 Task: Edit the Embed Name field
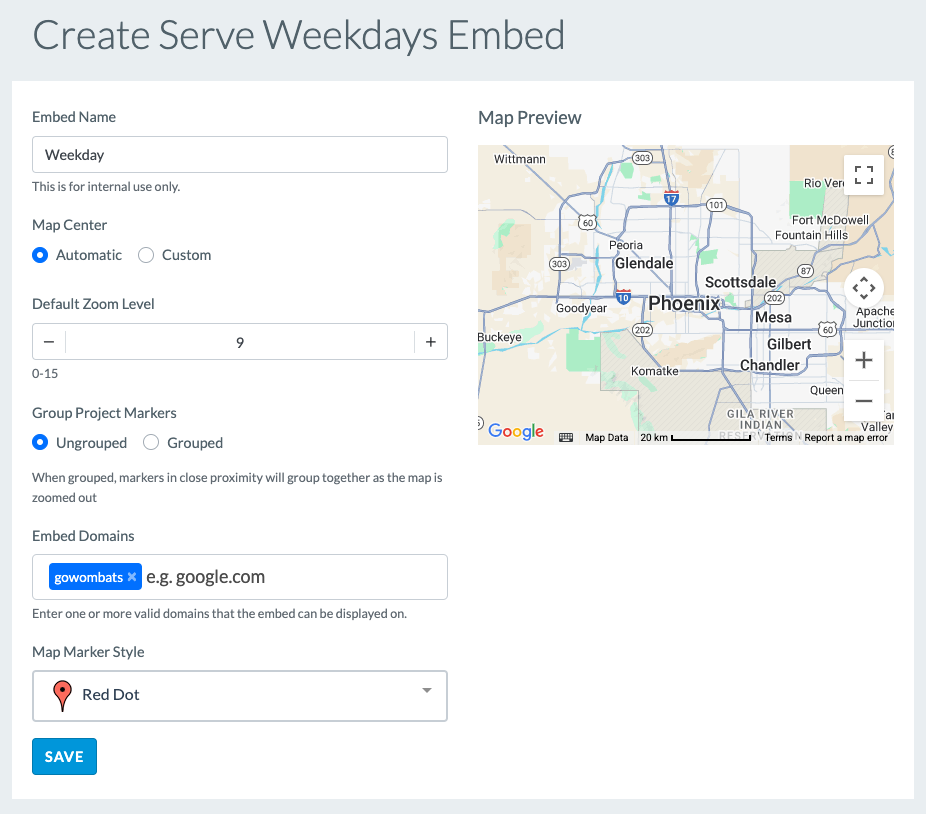[x=240, y=155]
